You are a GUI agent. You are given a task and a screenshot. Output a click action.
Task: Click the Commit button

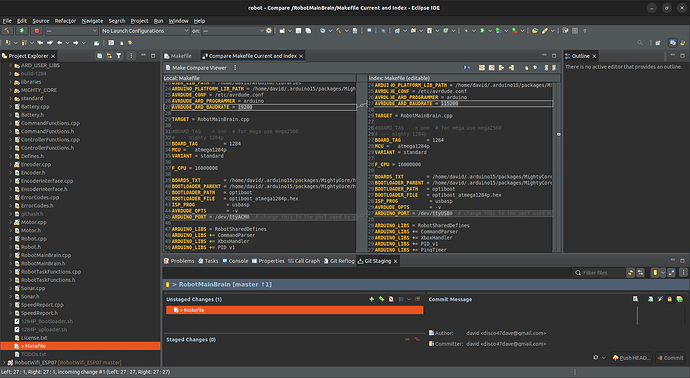(670, 358)
